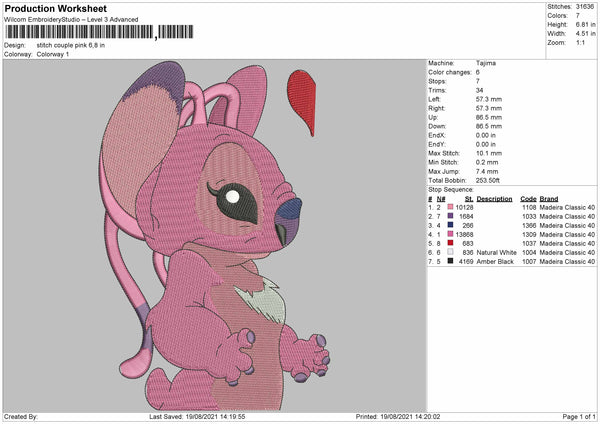The width and height of the screenshot is (600, 424).
Task: Click stitch count 10128 in stop sequence
Action: click(464, 207)
